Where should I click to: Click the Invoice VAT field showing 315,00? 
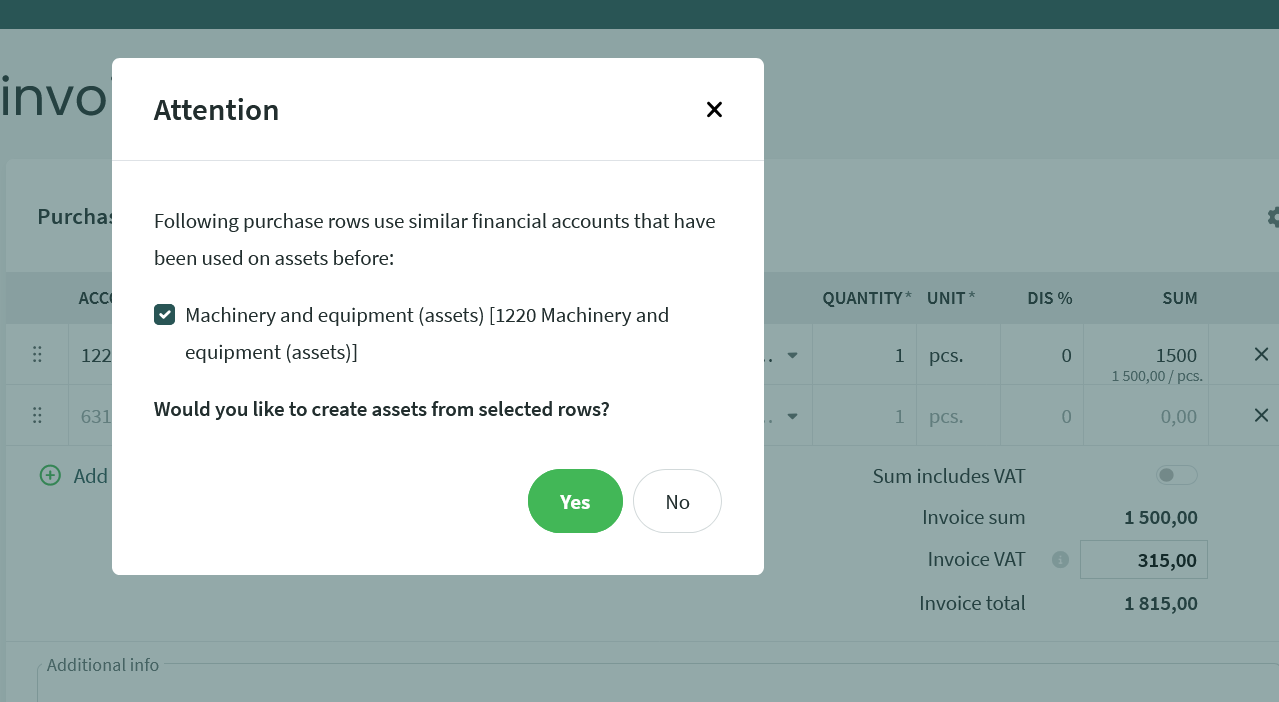(1143, 560)
